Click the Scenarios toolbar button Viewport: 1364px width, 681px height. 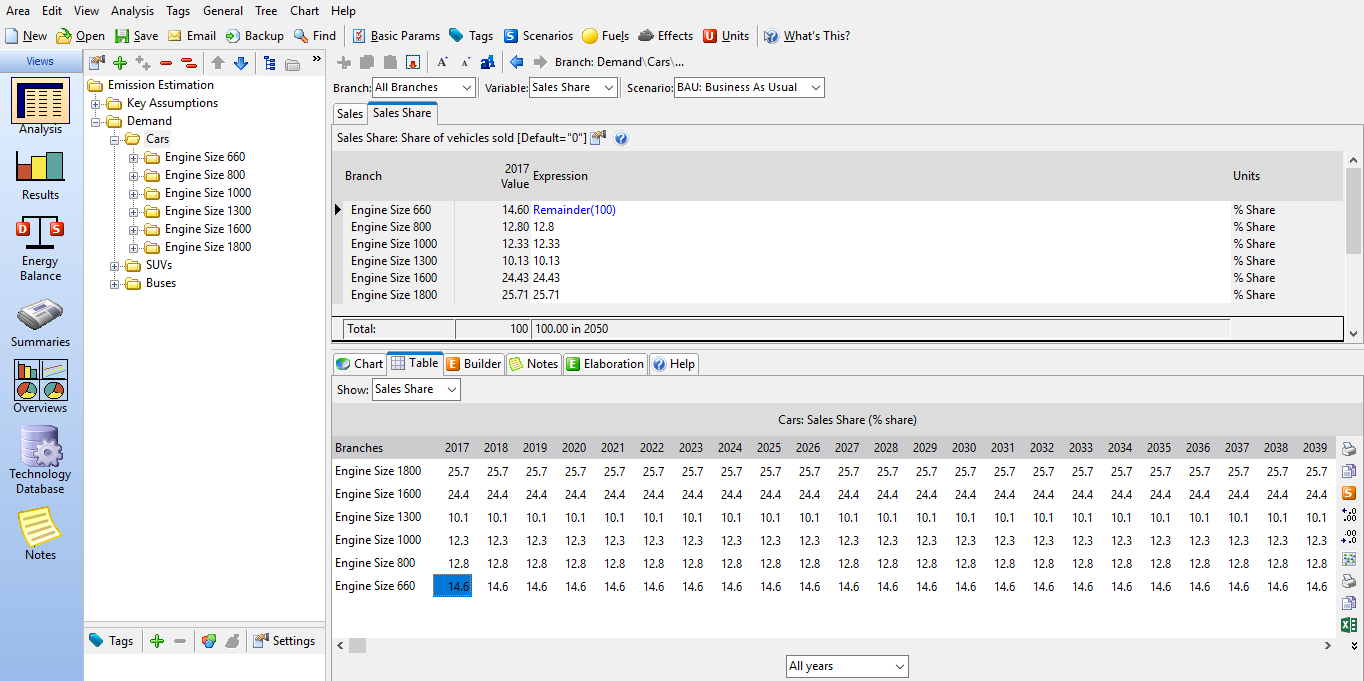tap(538, 36)
